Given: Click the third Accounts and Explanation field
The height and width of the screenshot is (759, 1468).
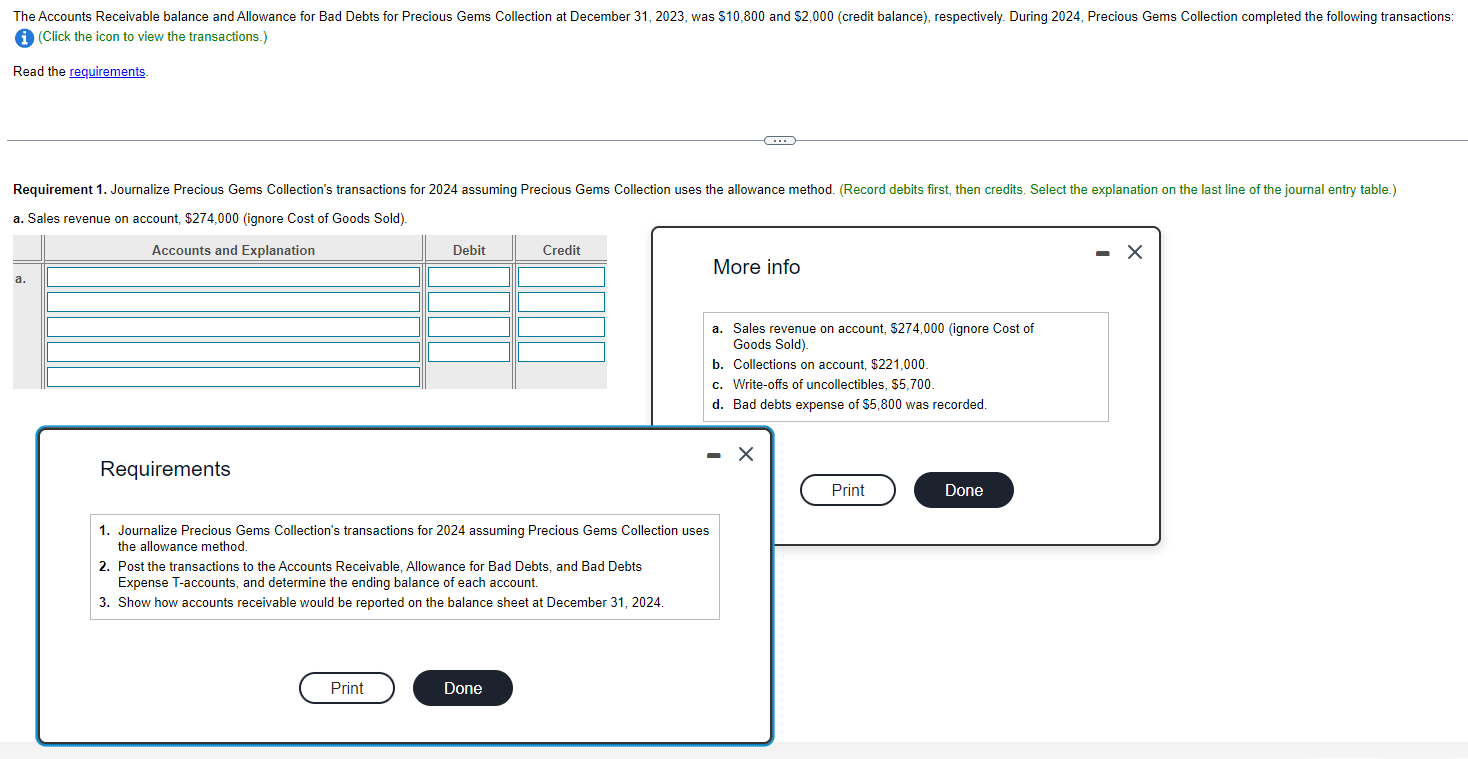Looking at the screenshot, I should click(x=232, y=326).
